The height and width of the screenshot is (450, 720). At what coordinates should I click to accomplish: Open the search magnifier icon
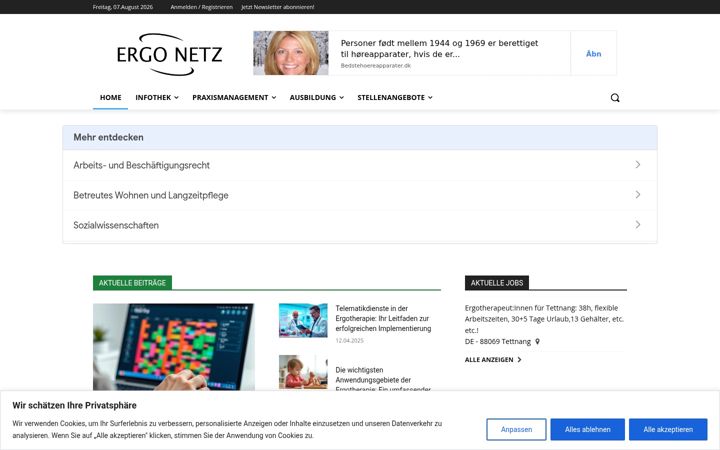click(615, 98)
